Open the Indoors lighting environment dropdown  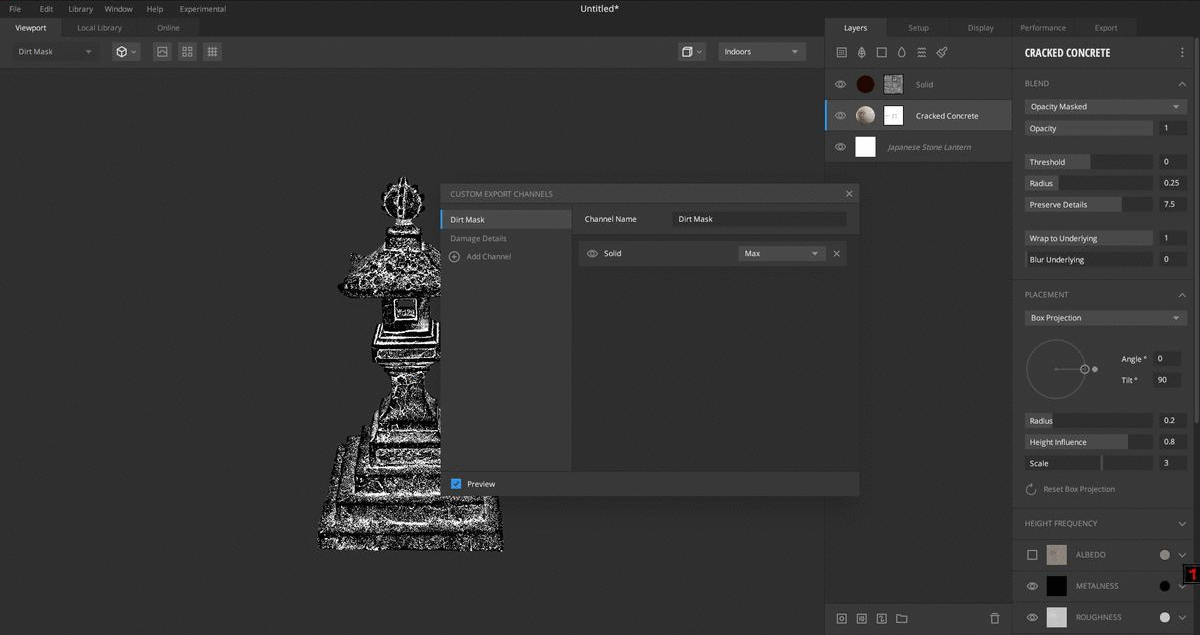coord(762,51)
